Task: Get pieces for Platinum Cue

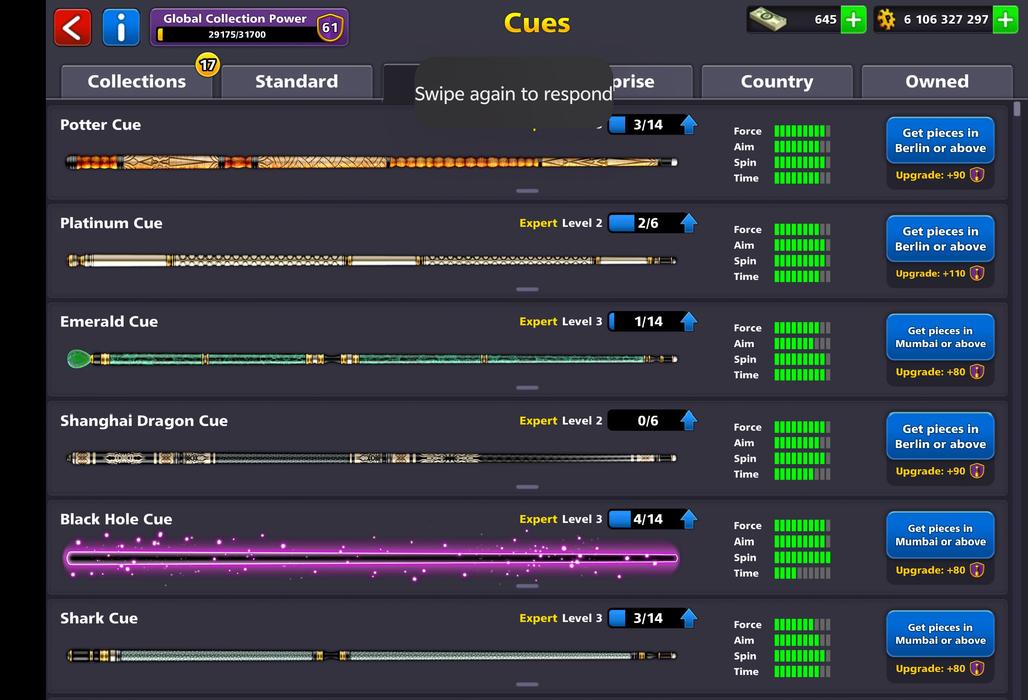Action: point(940,239)
